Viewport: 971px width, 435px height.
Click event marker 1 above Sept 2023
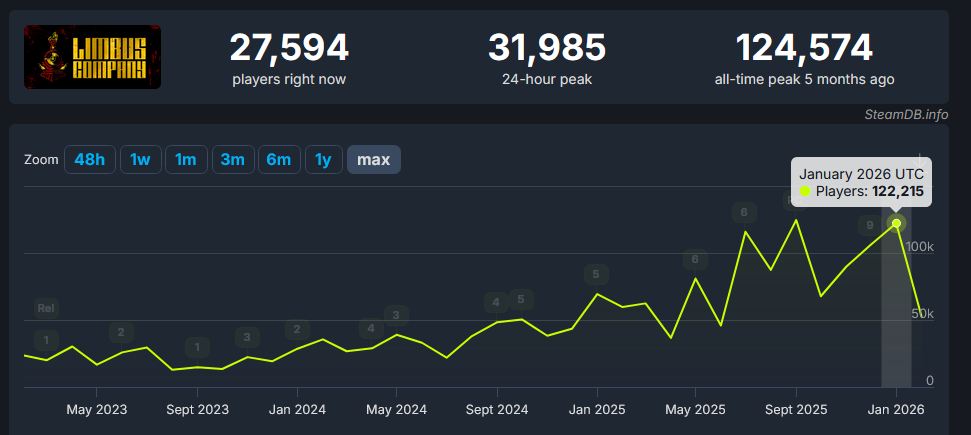click(x=198, y=347)
